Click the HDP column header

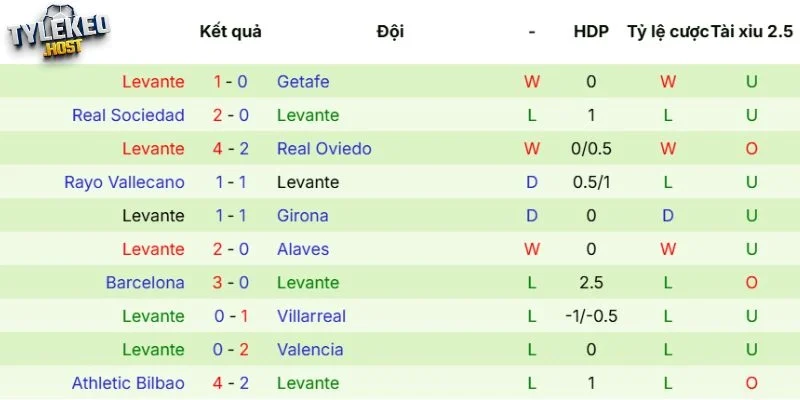[x=591, y=32]
